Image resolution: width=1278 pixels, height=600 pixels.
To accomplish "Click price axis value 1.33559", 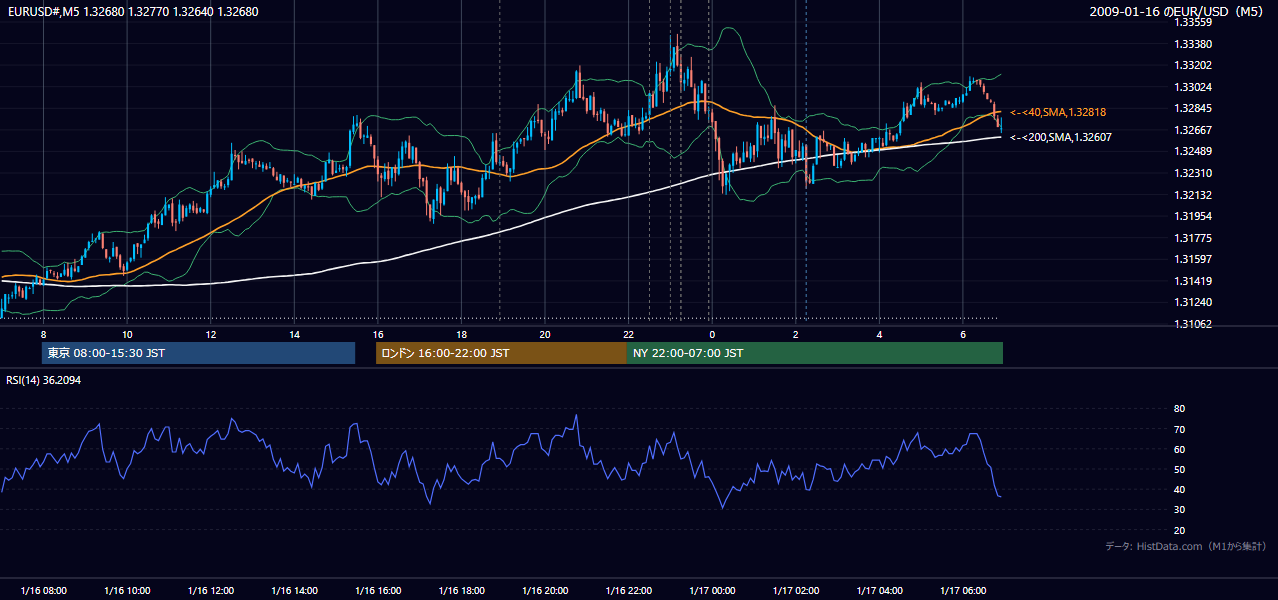I will point(1192,22).
